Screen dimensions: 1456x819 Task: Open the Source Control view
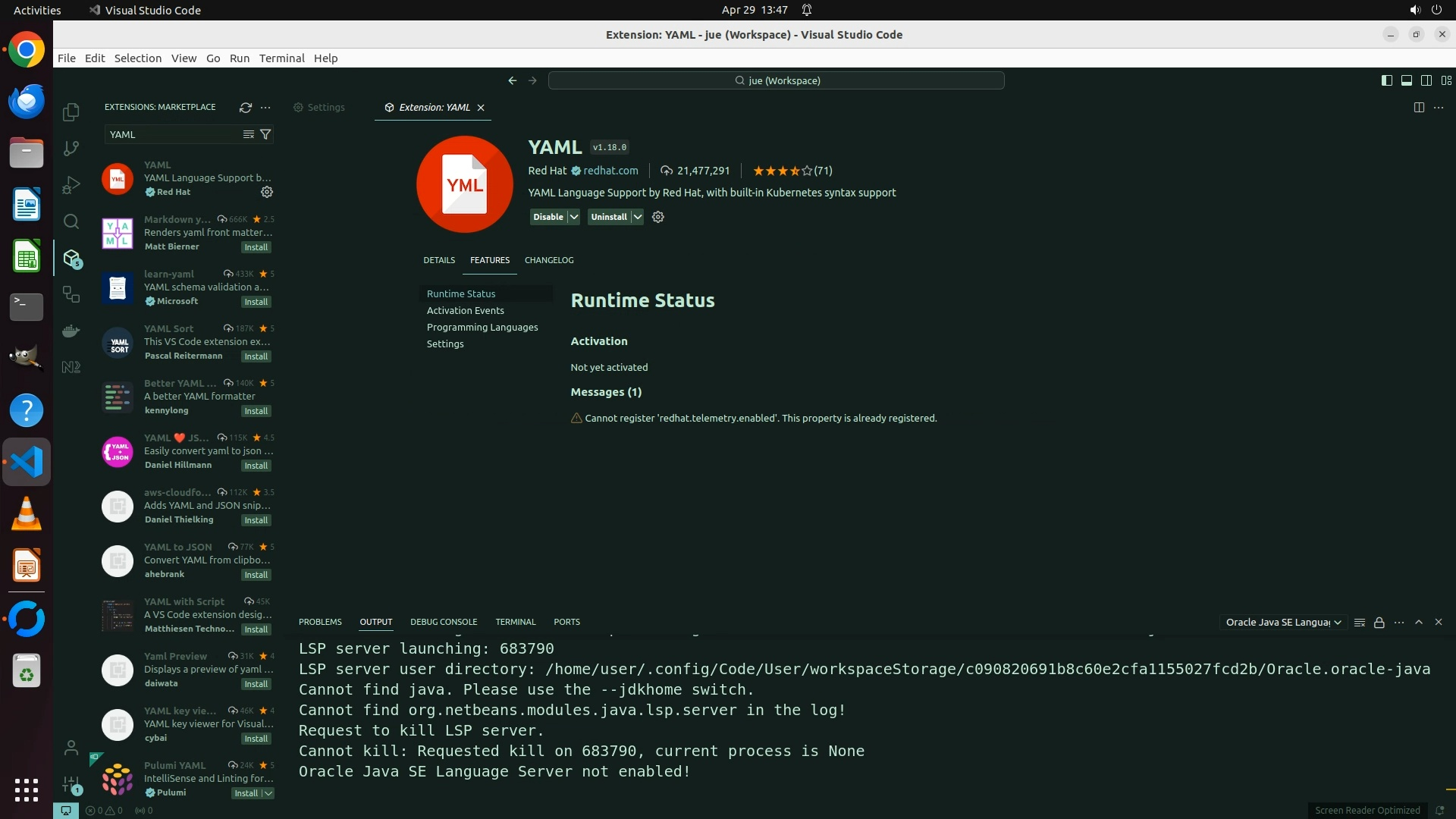(71, 149)
